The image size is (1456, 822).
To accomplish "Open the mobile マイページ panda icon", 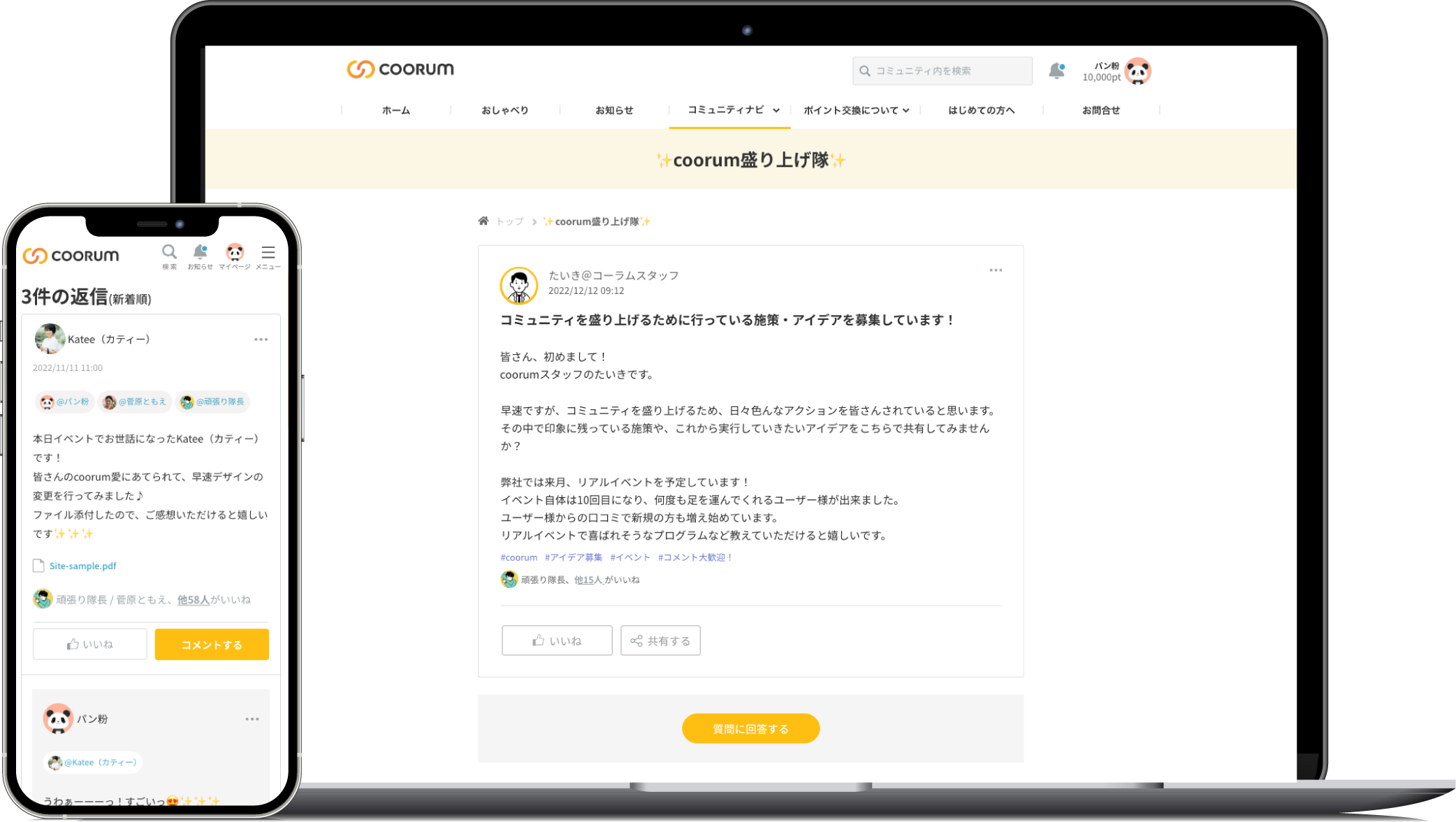I will [x=235, y=251].
